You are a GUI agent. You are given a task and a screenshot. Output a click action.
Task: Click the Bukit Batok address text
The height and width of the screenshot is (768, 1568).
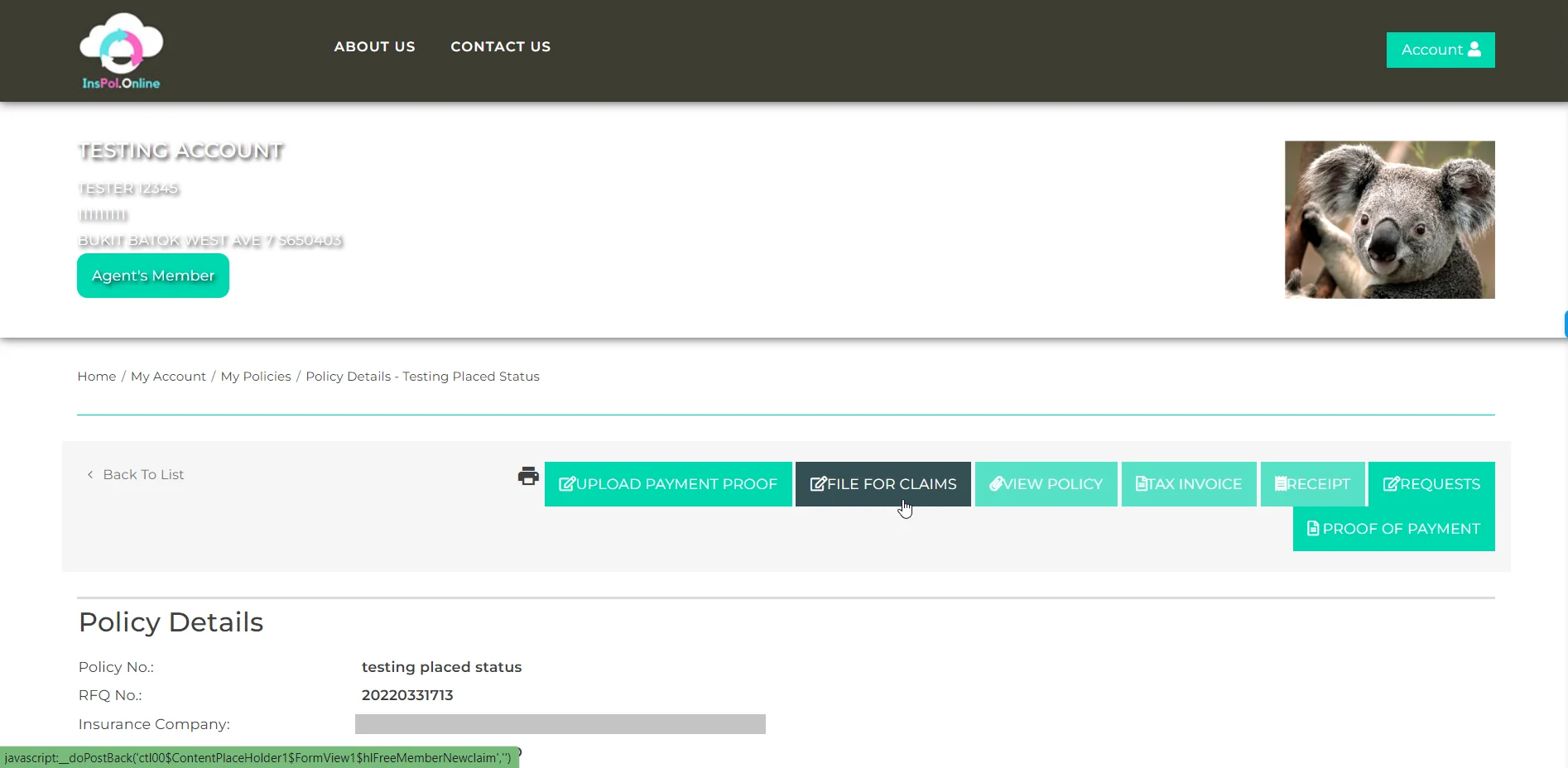coord(210,241)
